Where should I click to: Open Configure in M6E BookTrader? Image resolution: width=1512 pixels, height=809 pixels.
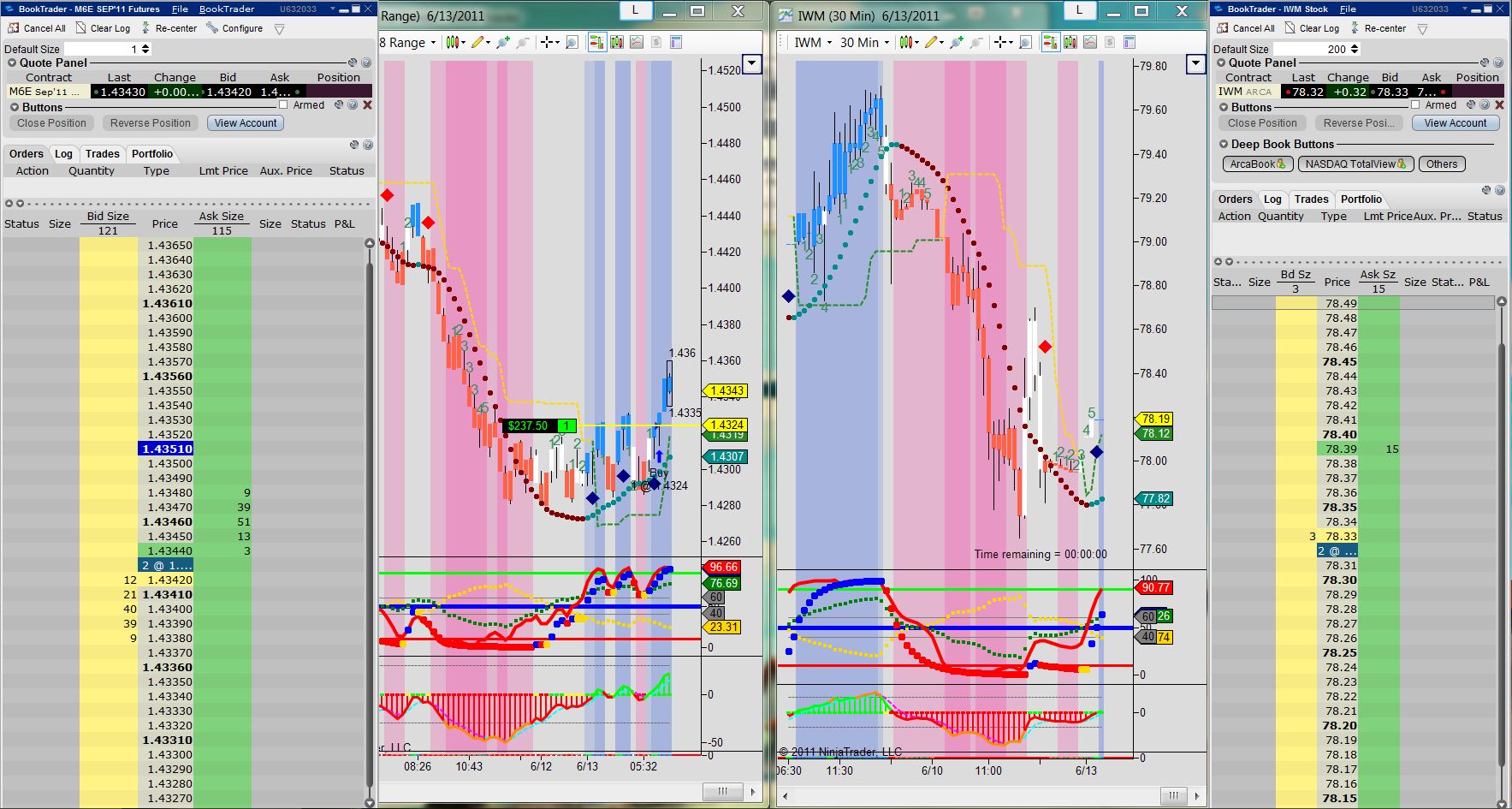[x=234, y=28]
